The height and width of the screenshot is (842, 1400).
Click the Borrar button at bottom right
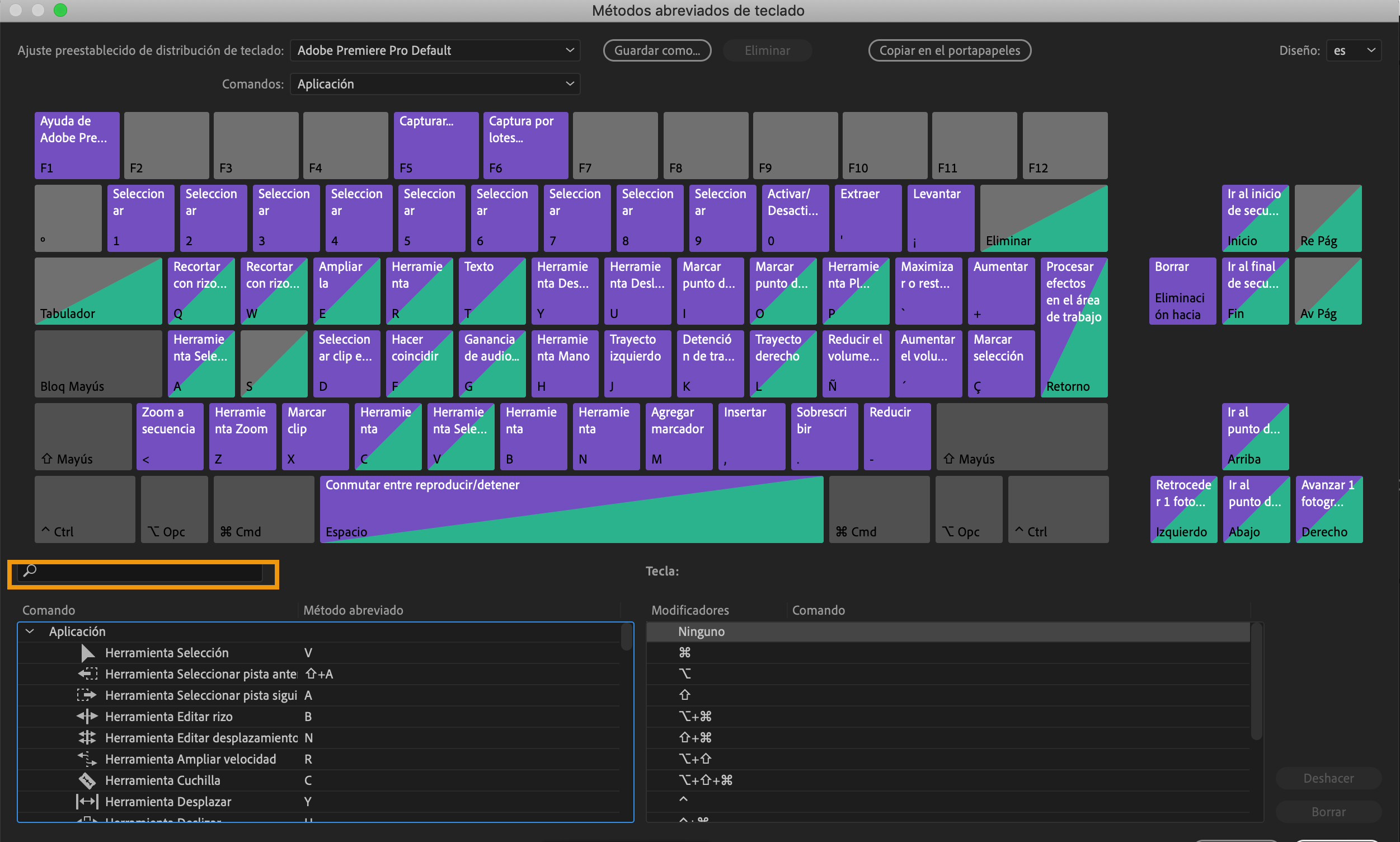pyautogui.click(x=1328, y=812)
